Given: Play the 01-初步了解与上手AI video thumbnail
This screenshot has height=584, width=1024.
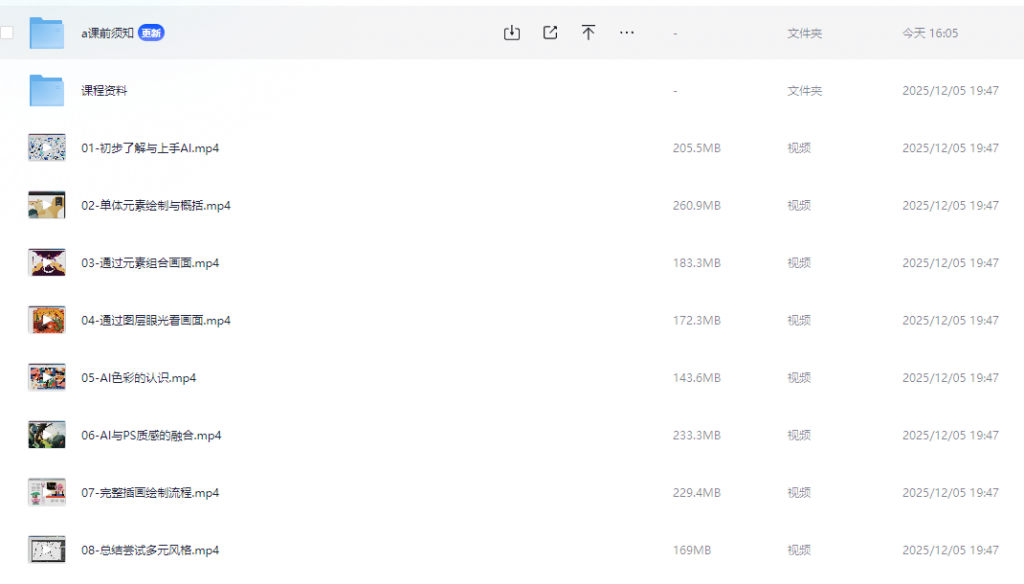Looking at the screenshot, I should click(47, 148).
